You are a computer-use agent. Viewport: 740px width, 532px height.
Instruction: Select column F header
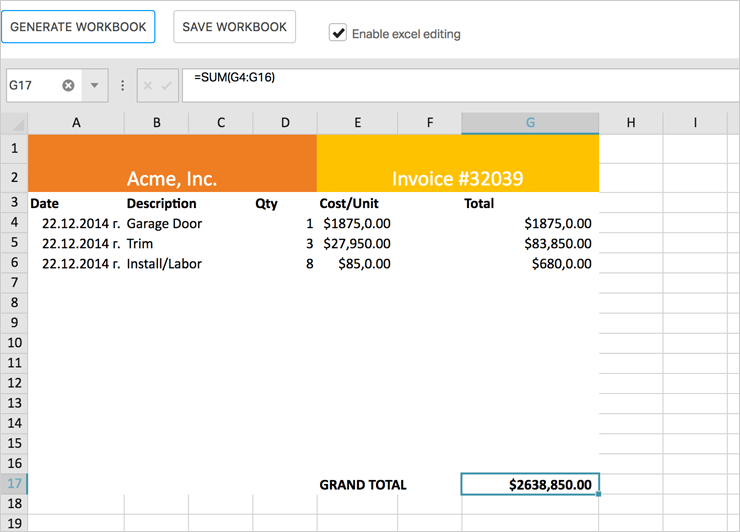[x=430, y=123]
